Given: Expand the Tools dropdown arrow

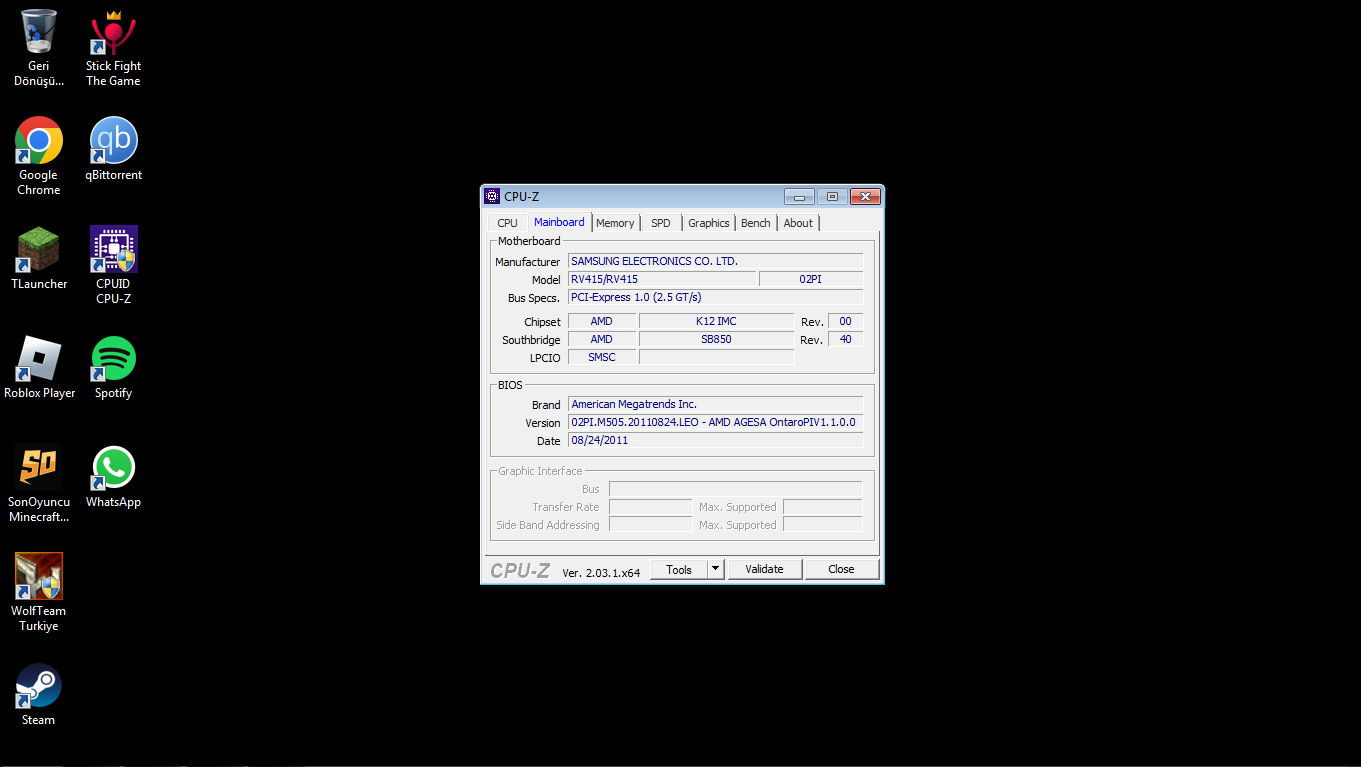Looking at the screenshot, I should point(715,569).
